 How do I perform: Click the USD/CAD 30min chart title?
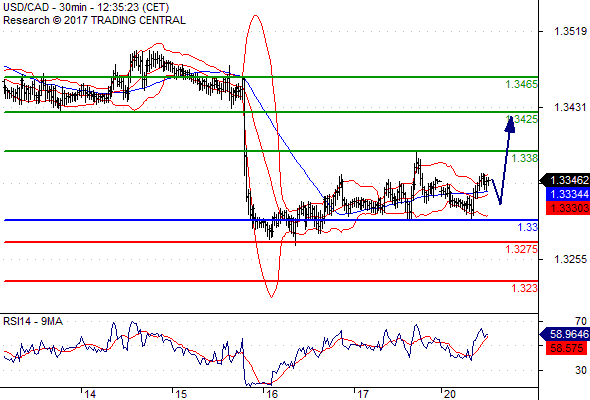click(x=86, y=7)
